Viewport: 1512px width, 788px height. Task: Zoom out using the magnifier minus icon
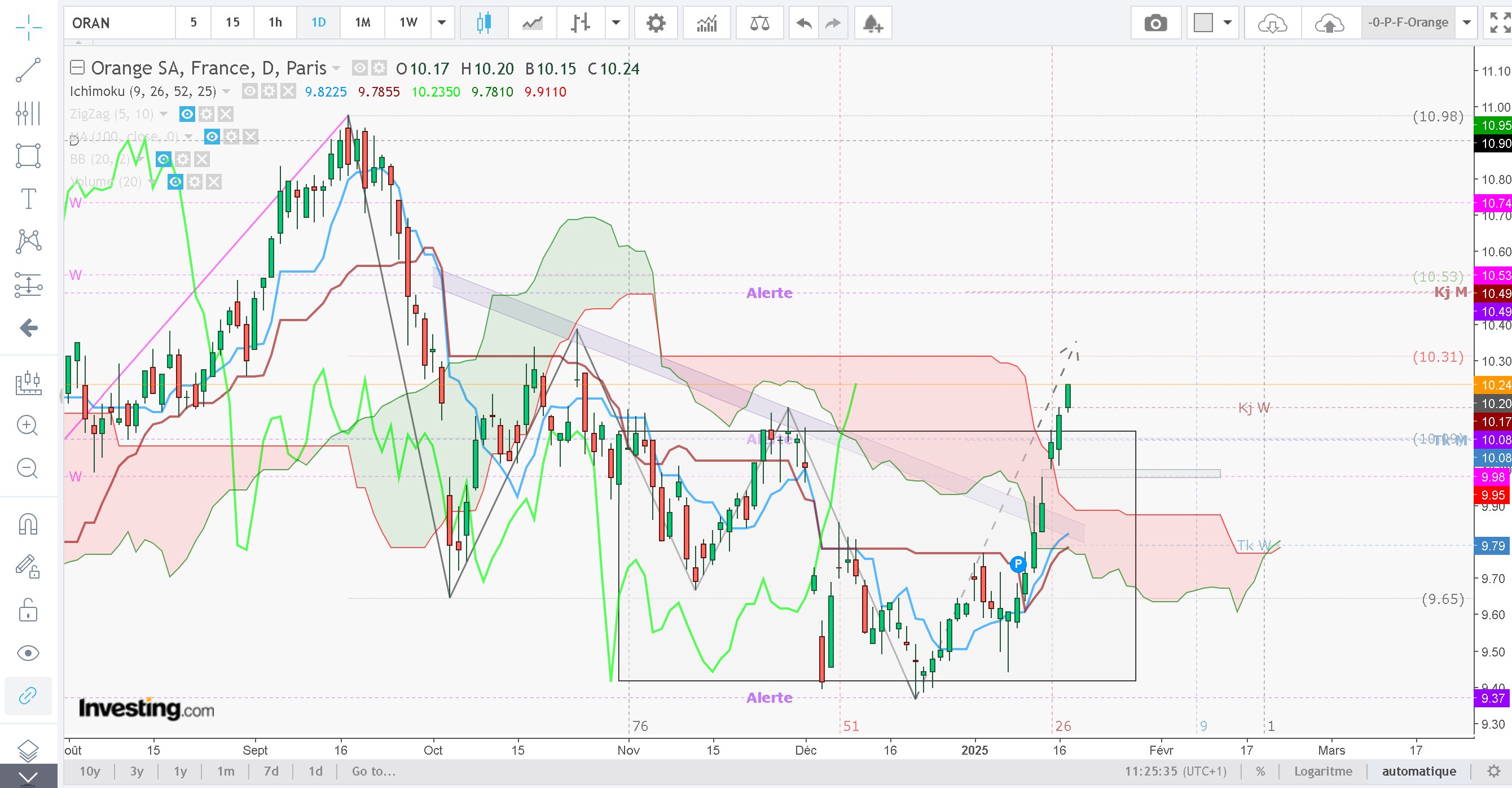[x=28, y=468]
